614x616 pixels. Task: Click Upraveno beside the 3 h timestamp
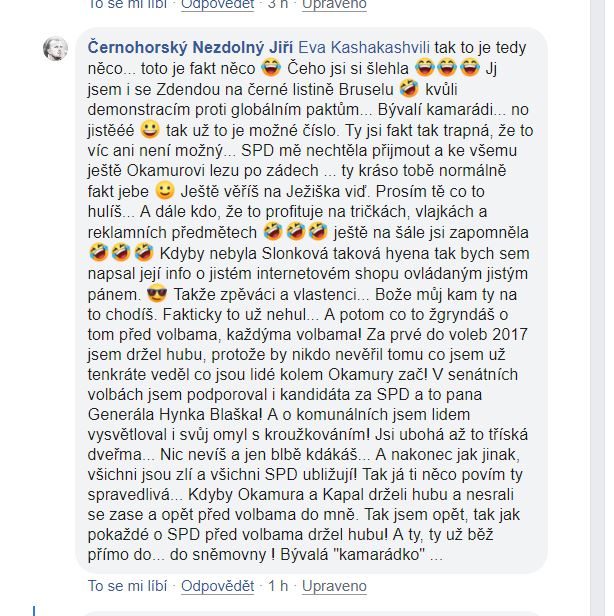tap(334, 4)
